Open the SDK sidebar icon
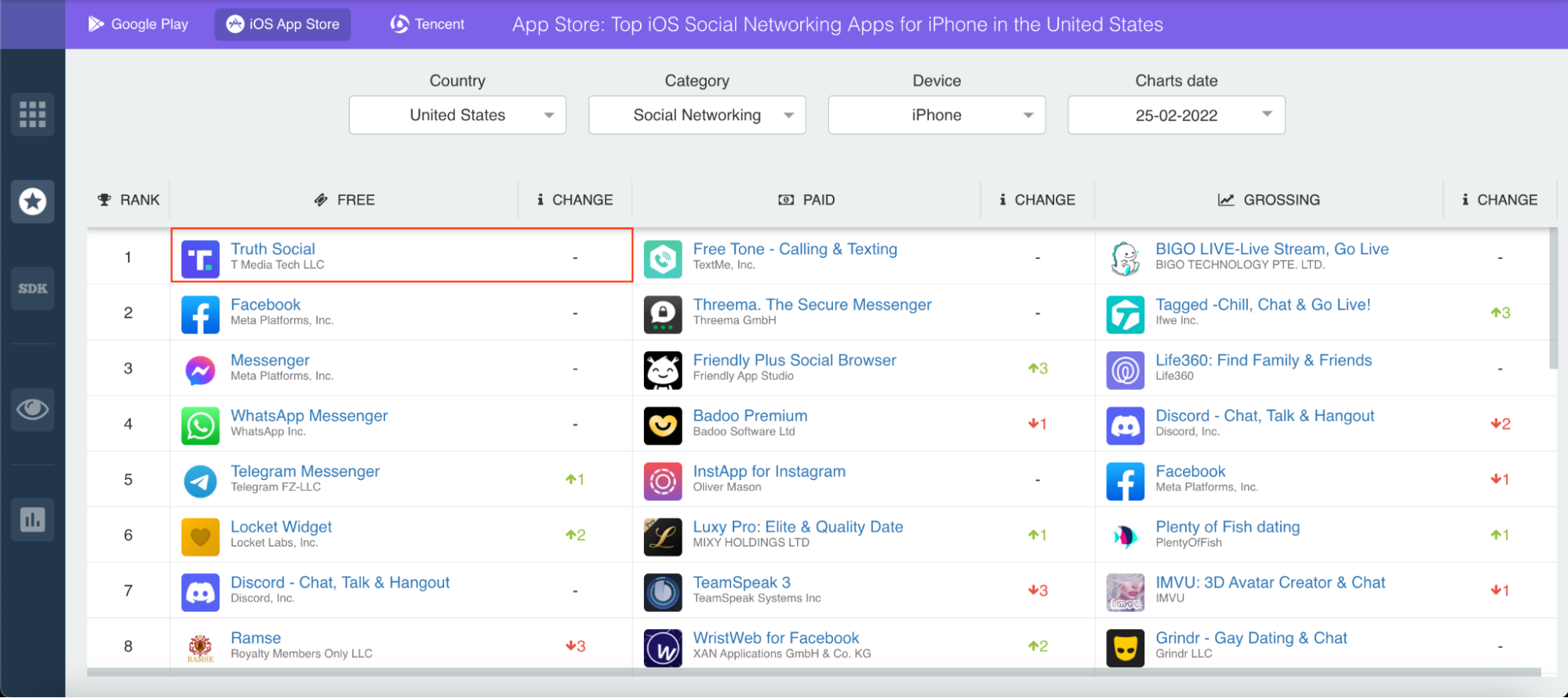1568x698 pixels. tap(32, 289)
